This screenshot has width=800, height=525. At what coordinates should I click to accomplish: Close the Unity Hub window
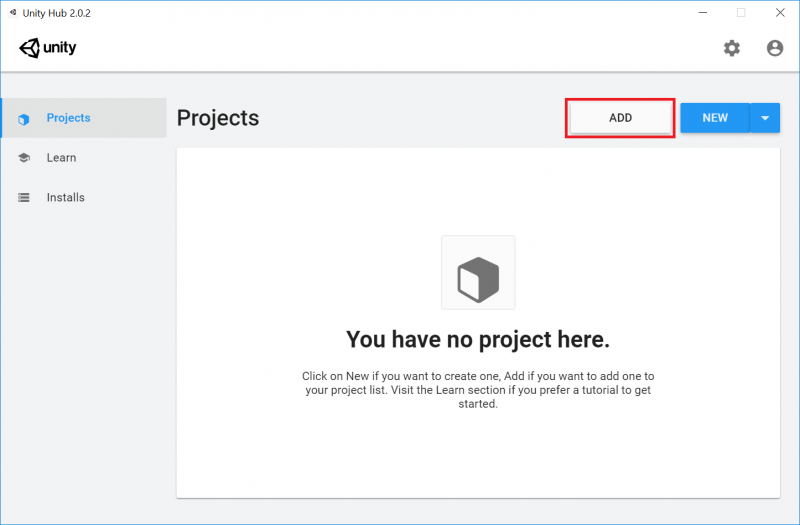click(x=780, y=13)
